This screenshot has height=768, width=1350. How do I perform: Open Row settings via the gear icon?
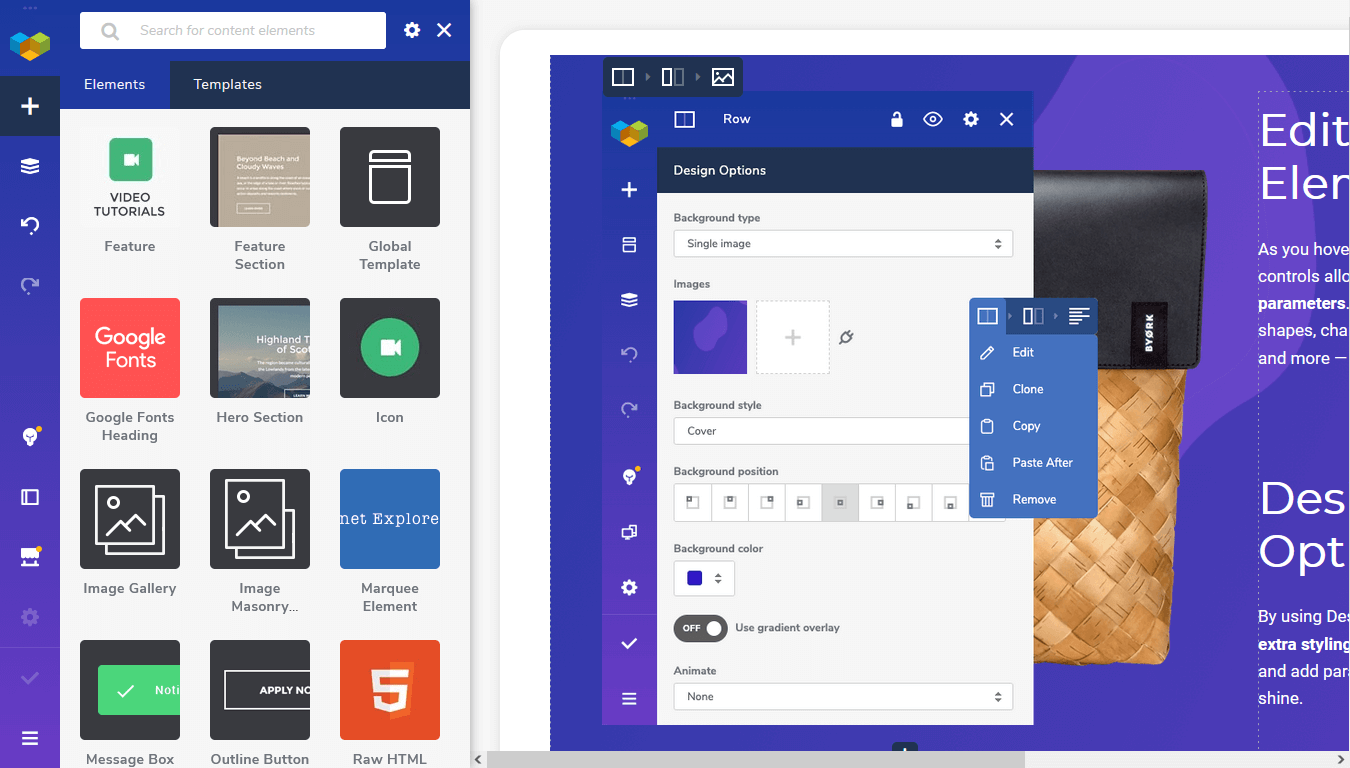tap(970, 118)
